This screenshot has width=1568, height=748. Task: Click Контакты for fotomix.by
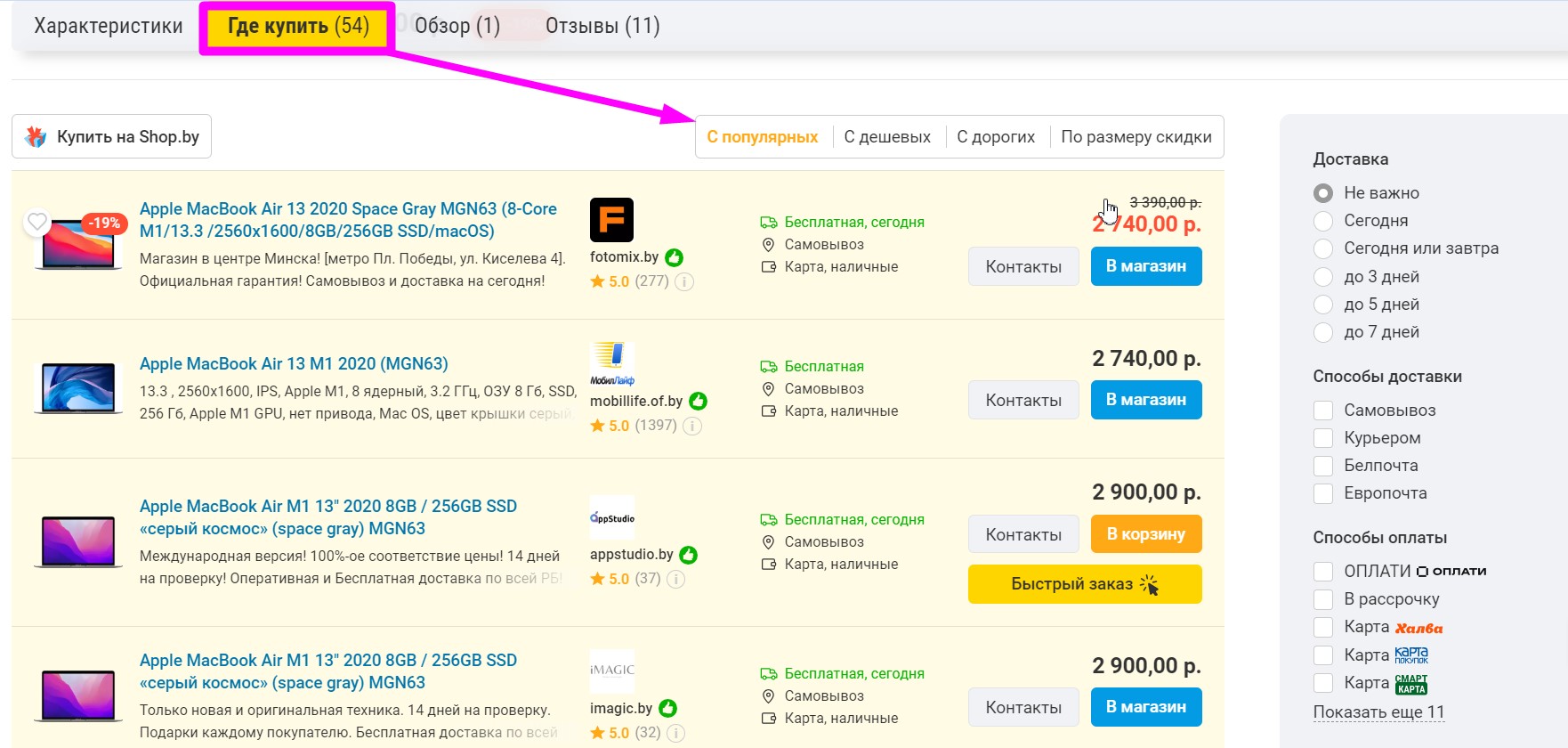coord(1023,266)
